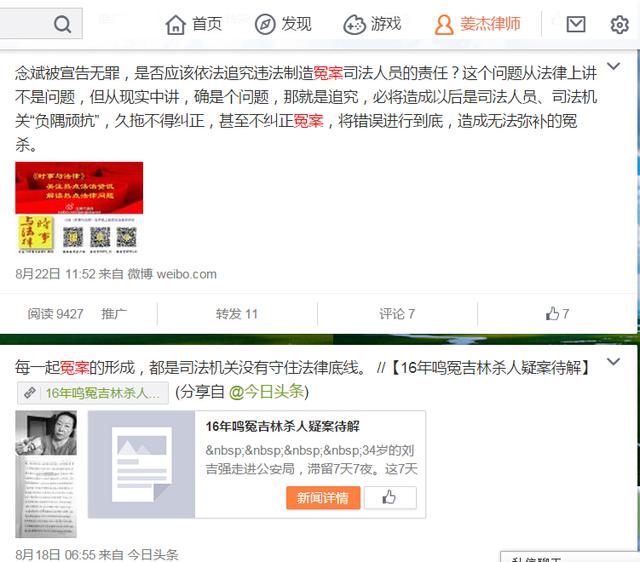Click the weibo.com source link
The image size is (640, 562).
point(187,274)
